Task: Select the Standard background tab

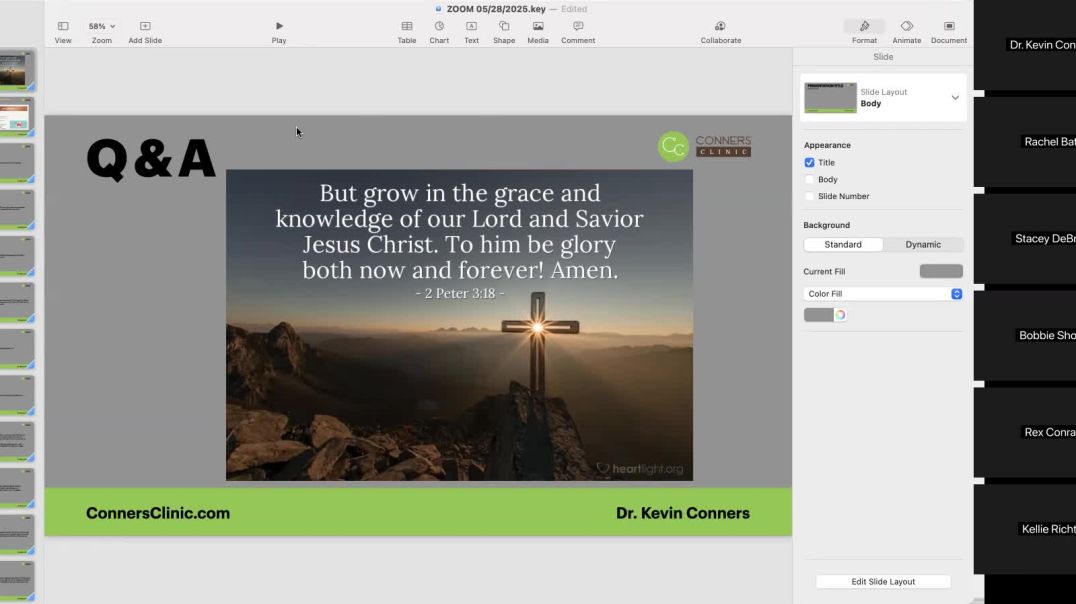Action: pyautogui.click(x=843, y=244)
